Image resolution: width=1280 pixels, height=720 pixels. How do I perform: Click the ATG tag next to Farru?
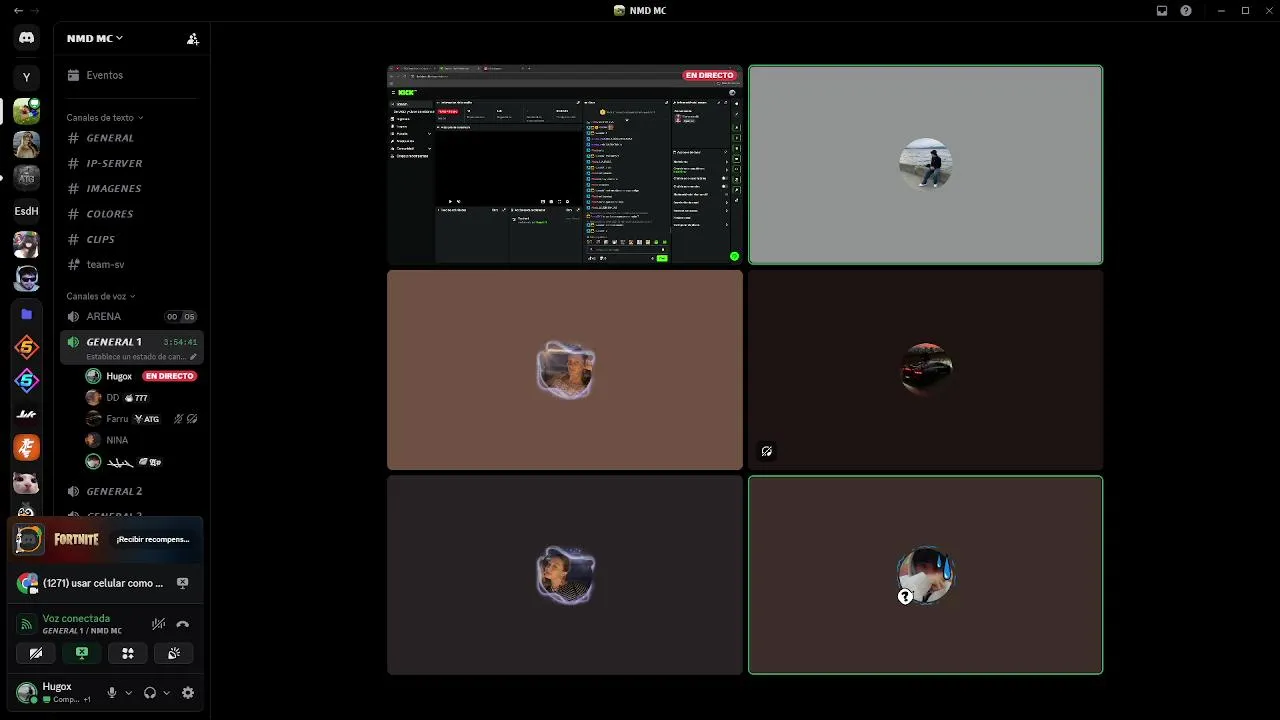(147, 419)
